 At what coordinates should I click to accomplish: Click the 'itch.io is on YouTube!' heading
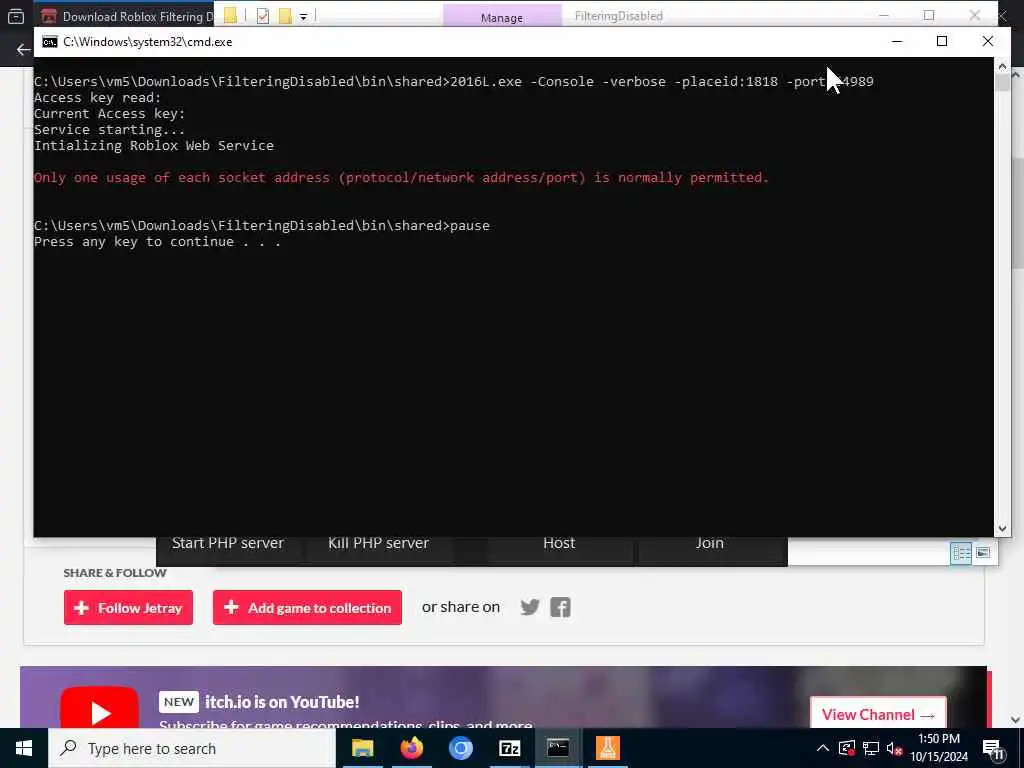click(282, 702)
